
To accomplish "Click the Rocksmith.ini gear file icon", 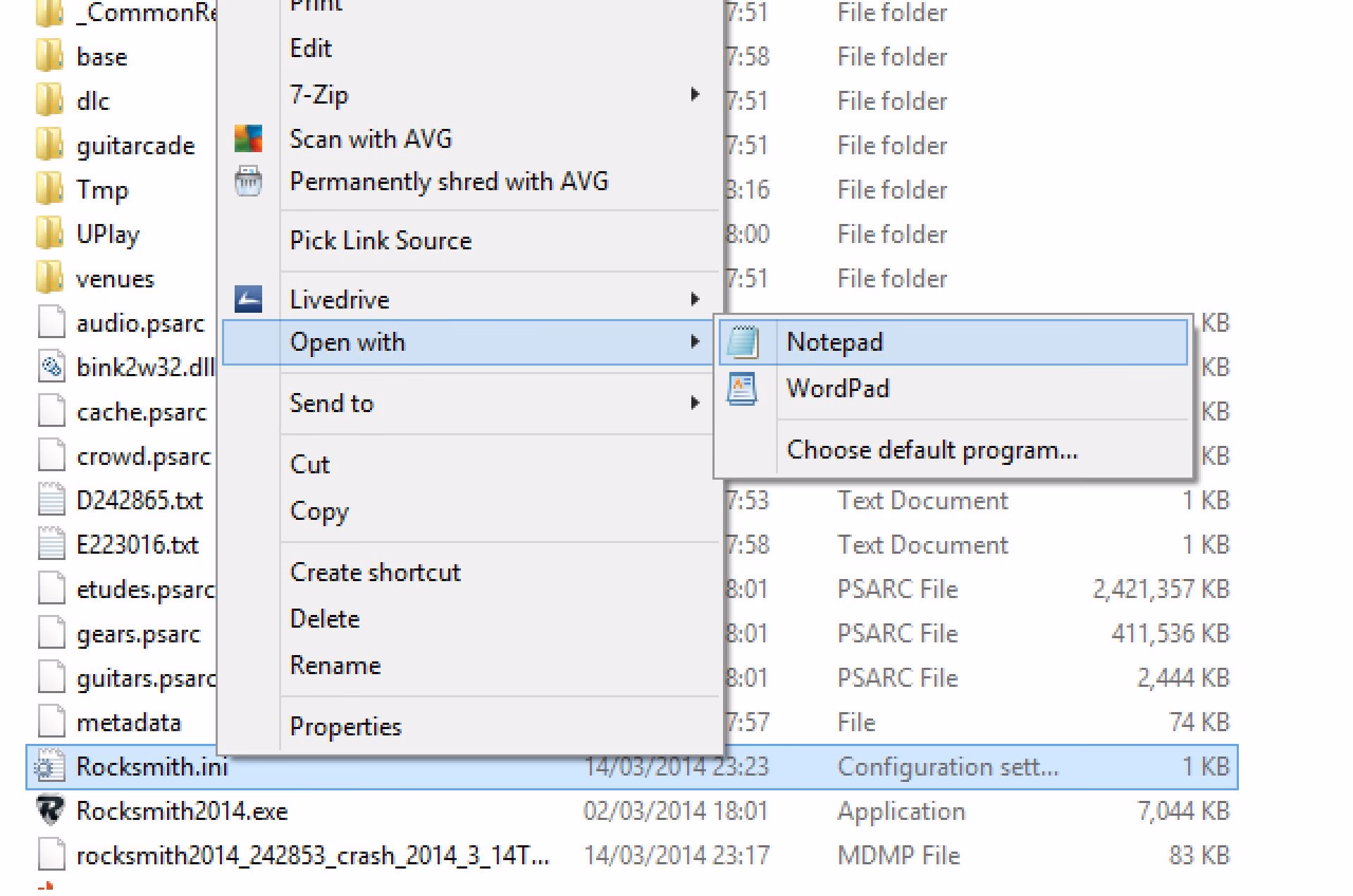I will pos(51,766).
